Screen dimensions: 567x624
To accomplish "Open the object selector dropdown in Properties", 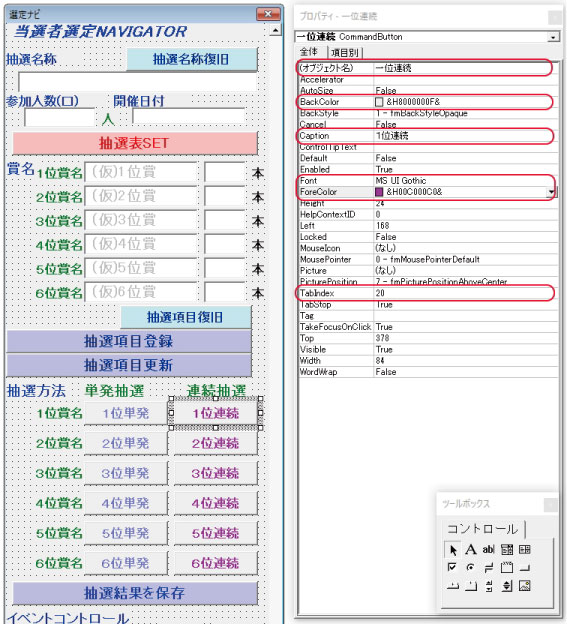I will [x=553, y=37].
